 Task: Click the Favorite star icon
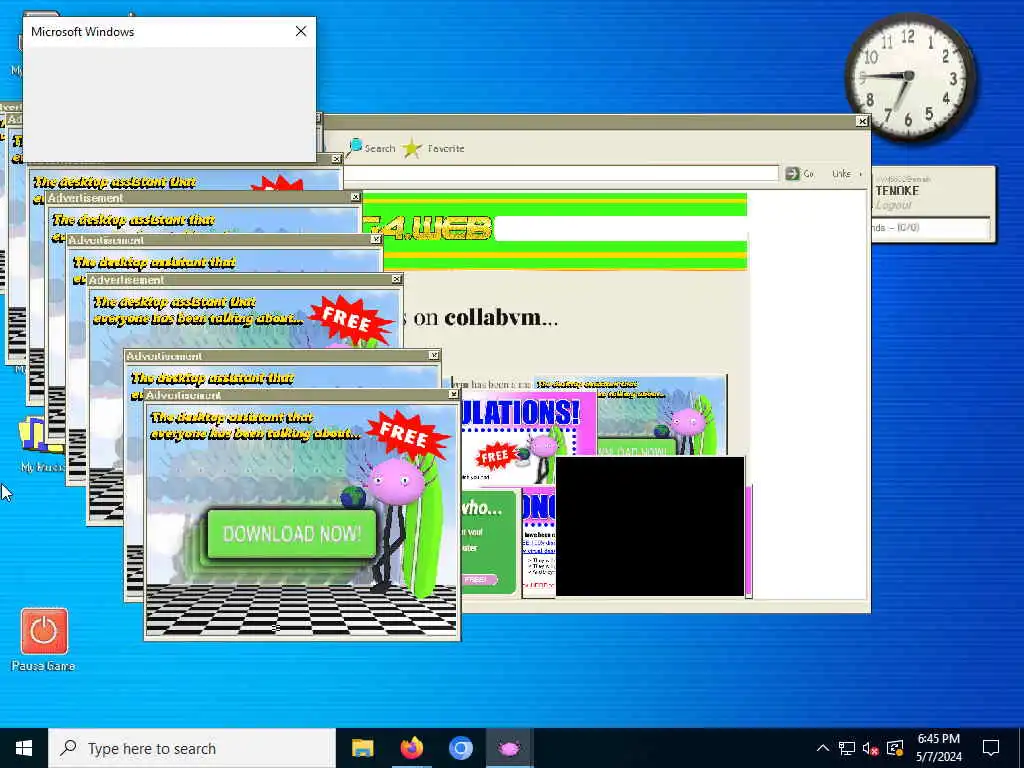pyautogui.click(x=411, y=148)
